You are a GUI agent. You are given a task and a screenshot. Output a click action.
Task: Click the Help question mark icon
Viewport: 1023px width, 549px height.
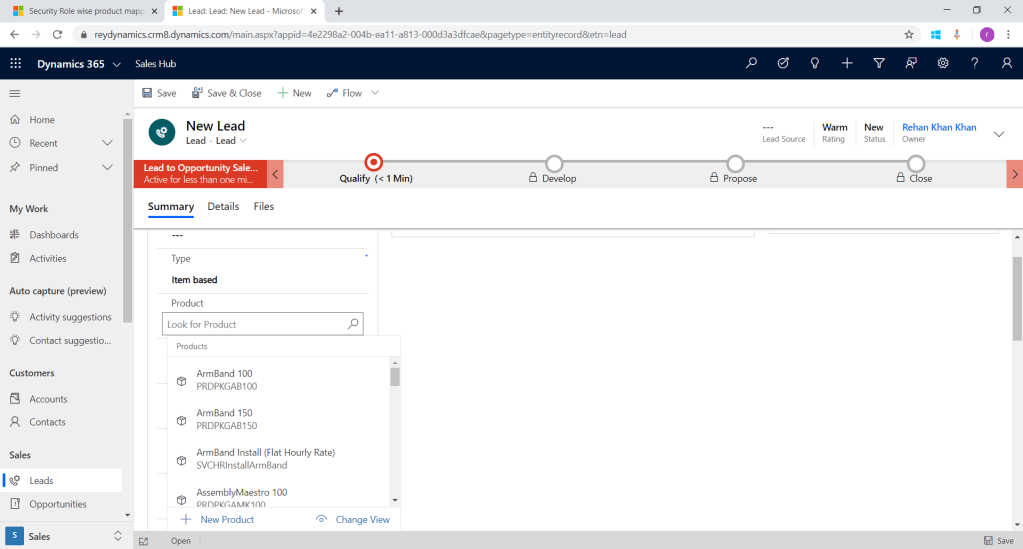pyautogui.click(x=974, y=63)
